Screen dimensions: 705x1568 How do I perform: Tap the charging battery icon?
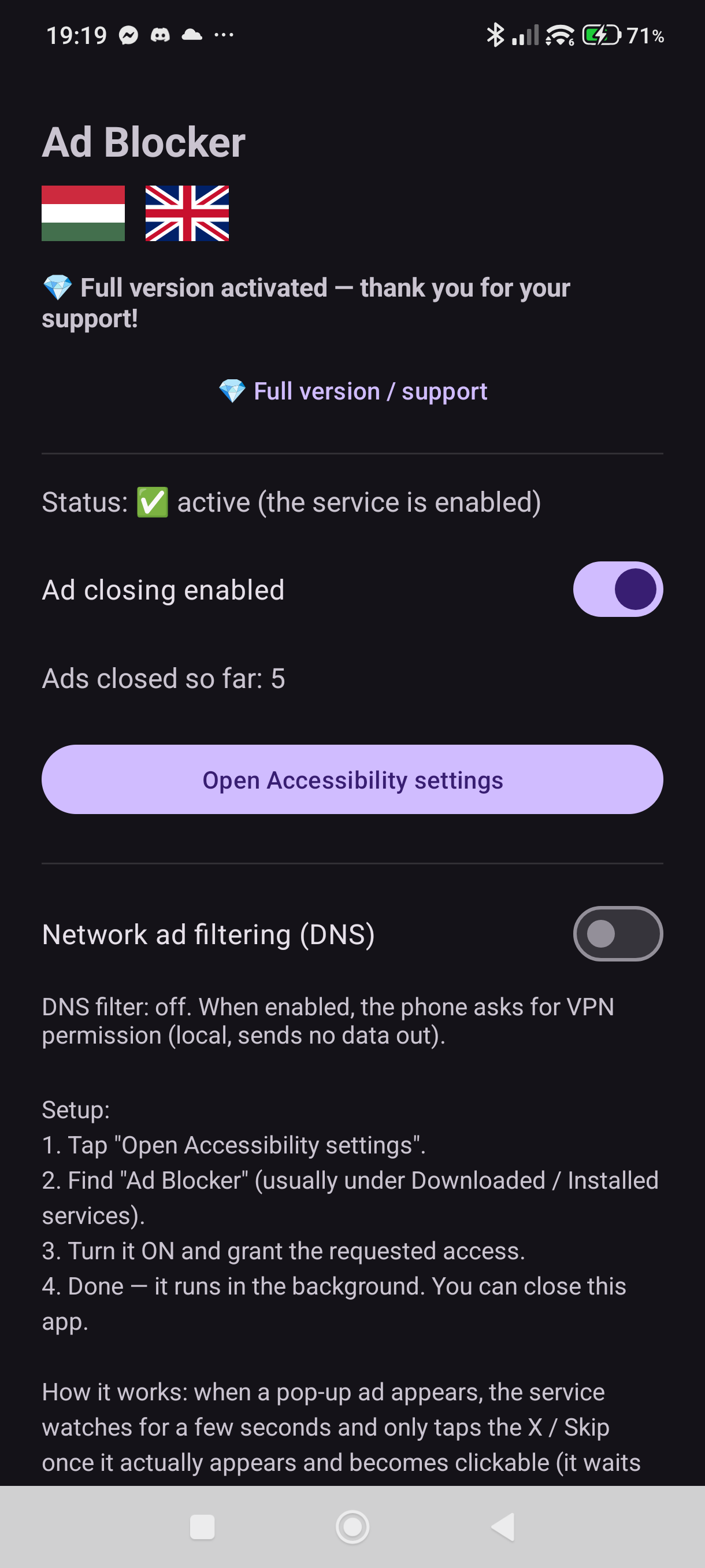601,35
